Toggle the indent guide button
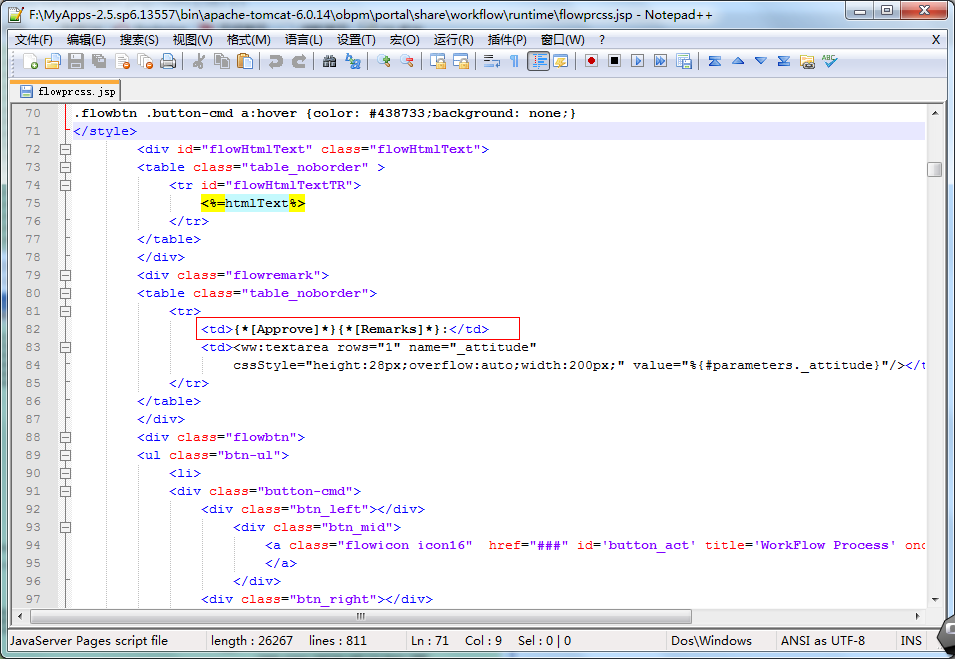The image size is (955, 659). pyautogui.click(x=538, y=61)
